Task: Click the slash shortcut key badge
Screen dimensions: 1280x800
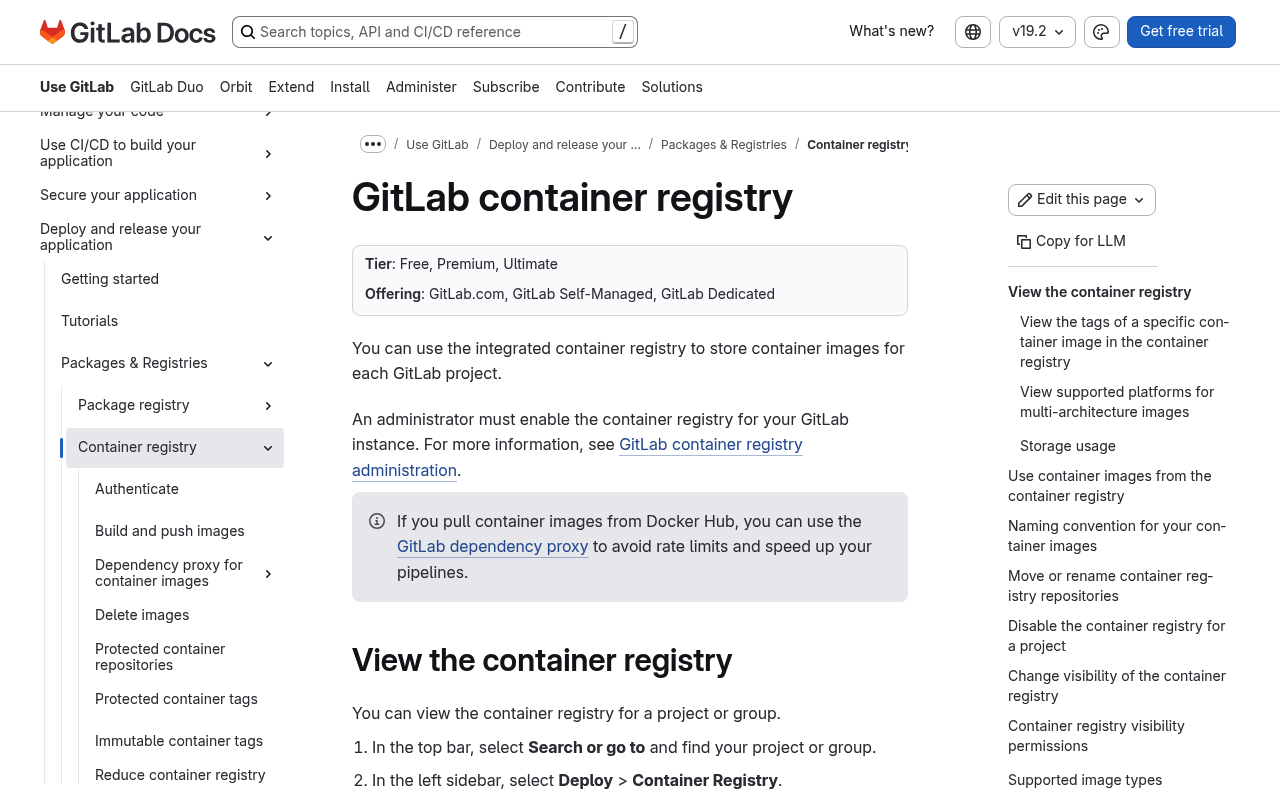Action: tap(623, 32)
